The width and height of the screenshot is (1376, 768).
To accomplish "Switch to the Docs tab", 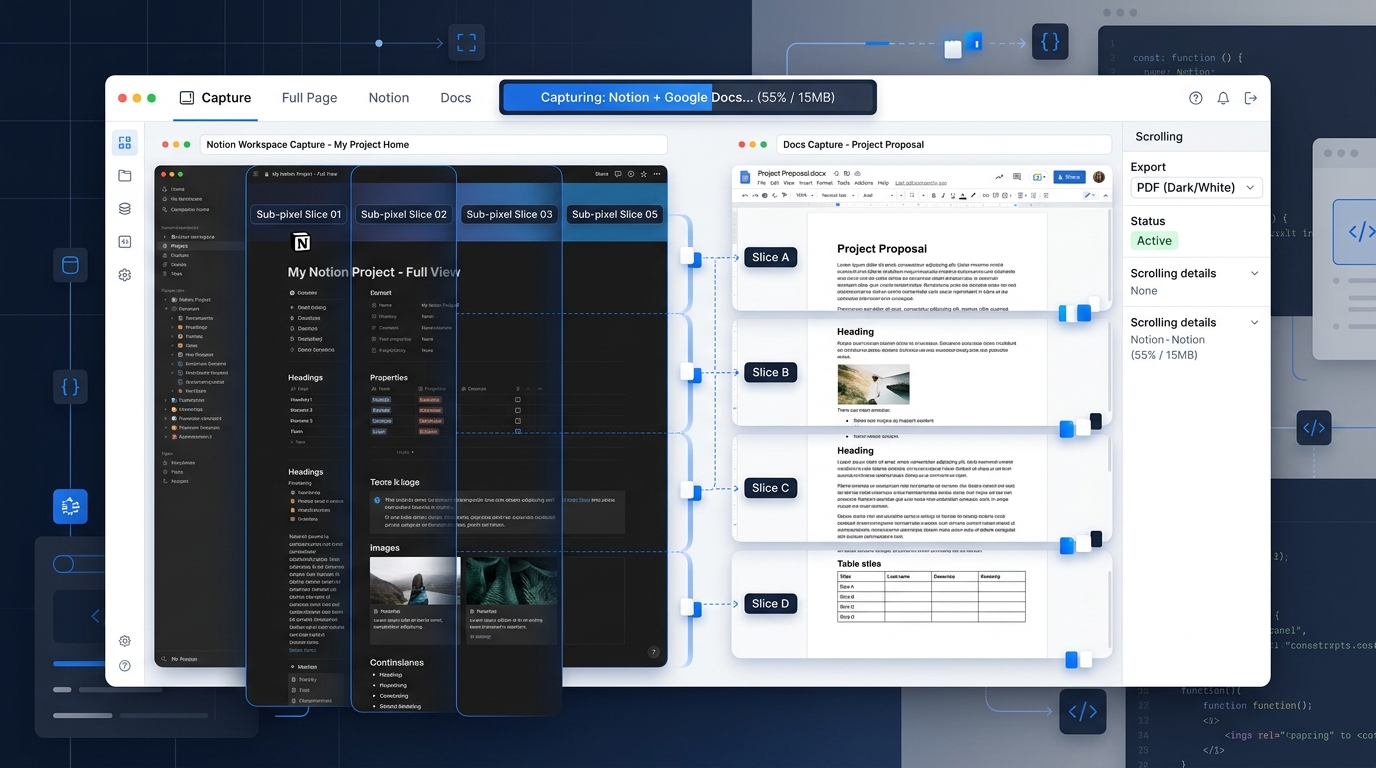I will coord(455,98).
